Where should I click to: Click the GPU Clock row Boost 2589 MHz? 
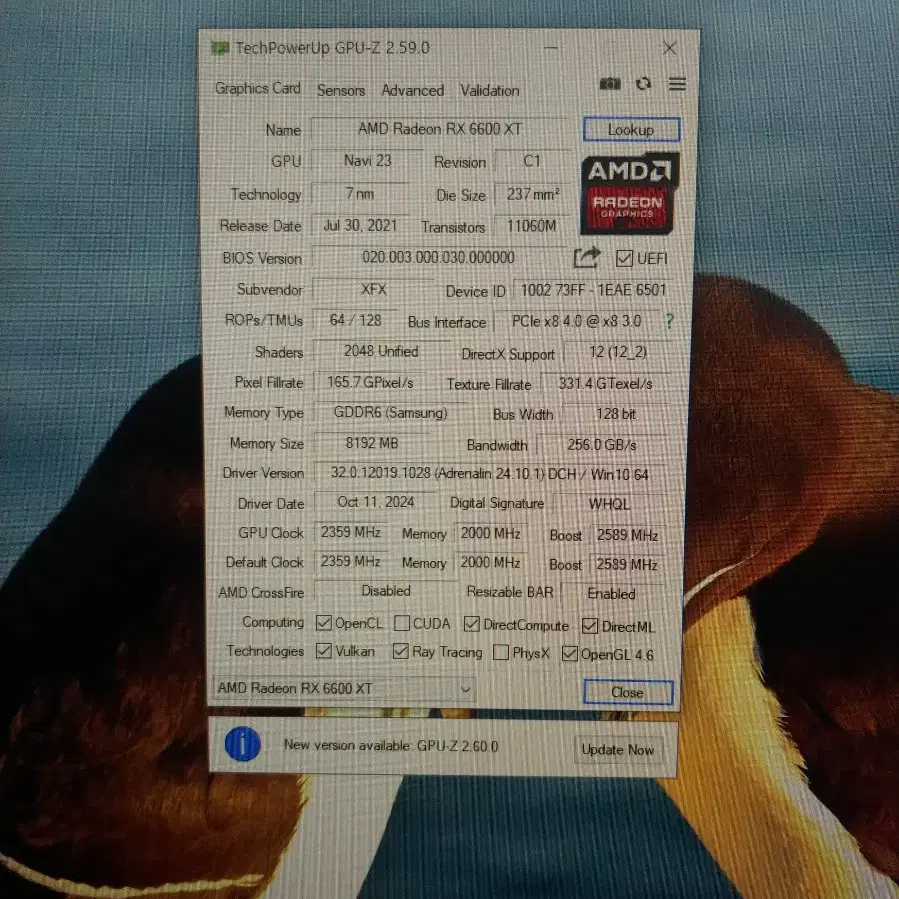627,535
